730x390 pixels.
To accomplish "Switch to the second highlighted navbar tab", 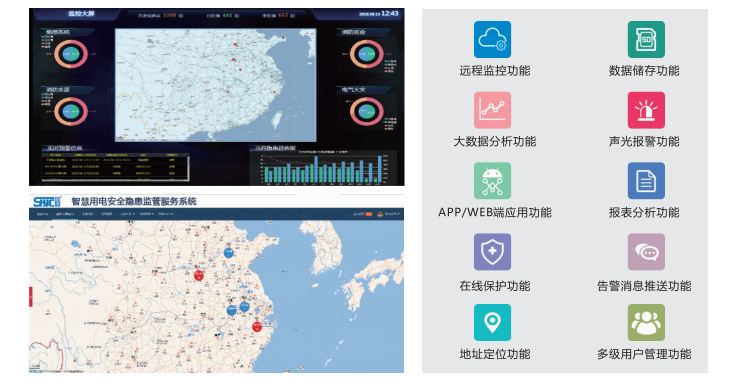I will coord(65,214).
